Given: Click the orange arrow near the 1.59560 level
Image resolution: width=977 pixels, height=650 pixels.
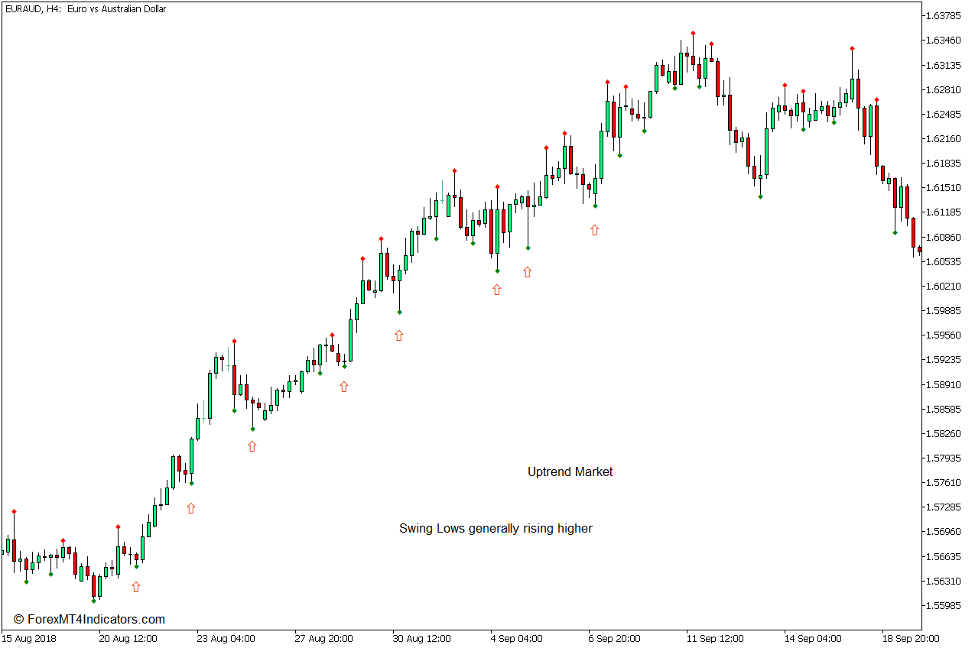Looking at the screenshot, I should (x=399, y=336).
